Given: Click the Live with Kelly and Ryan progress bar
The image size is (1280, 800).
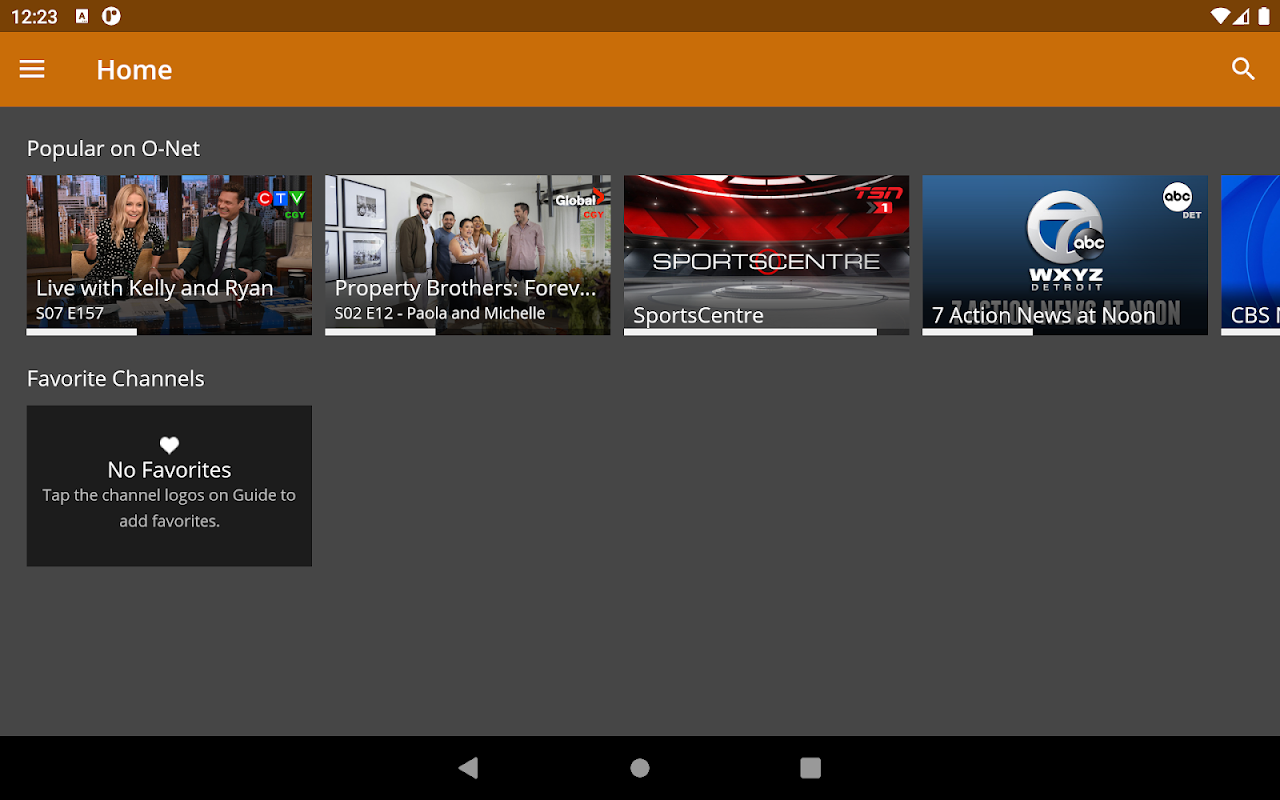Looking at the screenshot, I should pos(169,332).
